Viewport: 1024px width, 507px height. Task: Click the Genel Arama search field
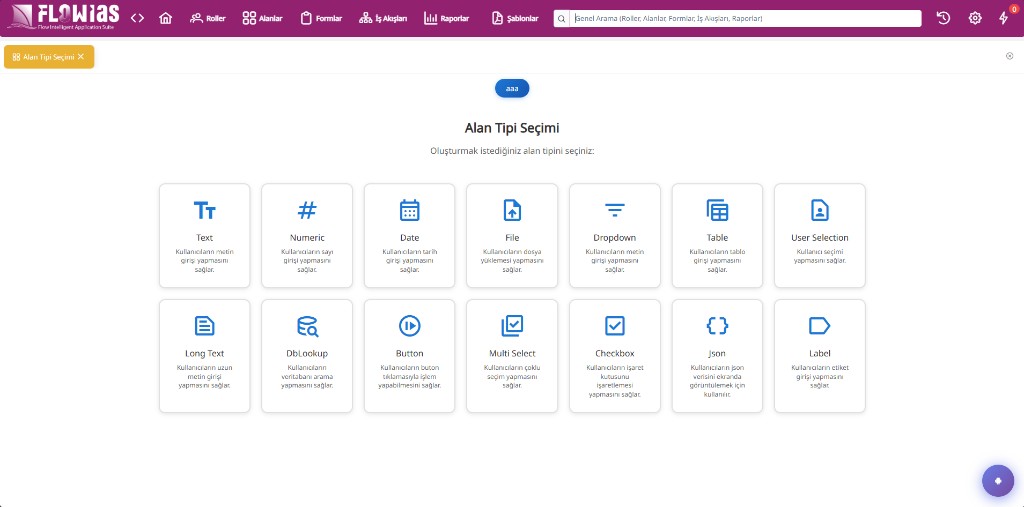pos(745,18)
